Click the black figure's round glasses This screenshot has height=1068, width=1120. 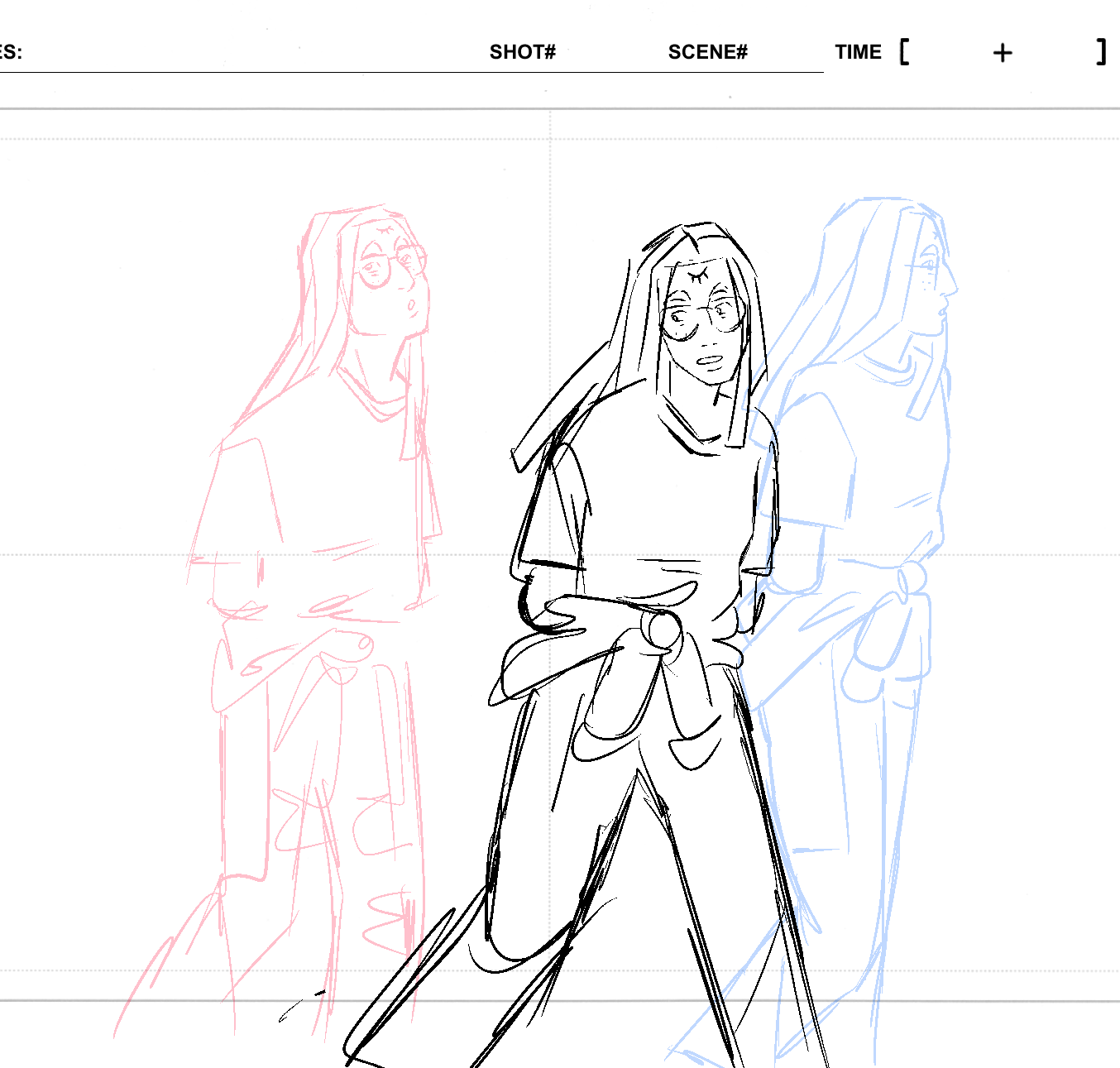point(703,320)
